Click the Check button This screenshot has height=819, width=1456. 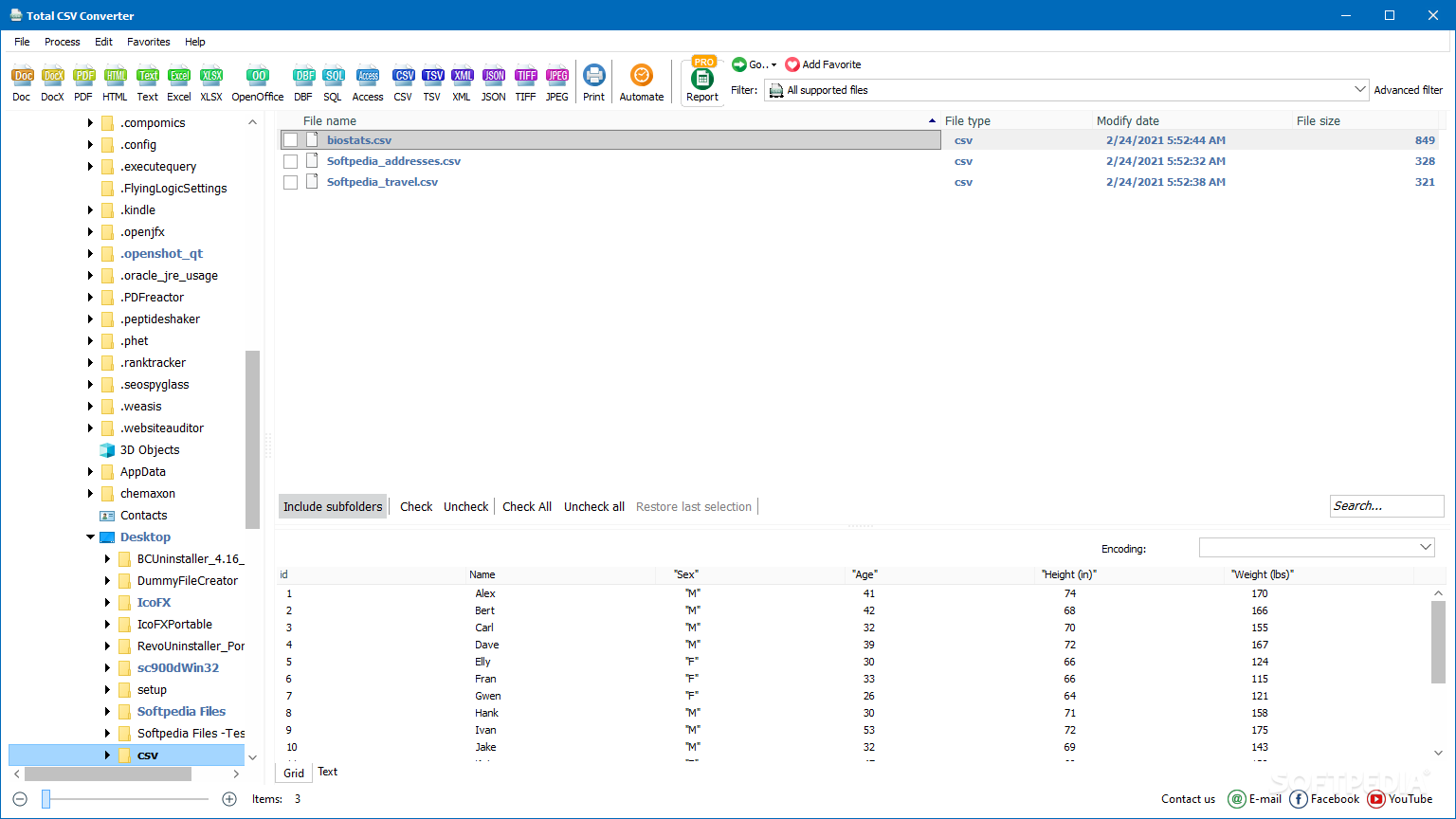[x=416, y=506]
